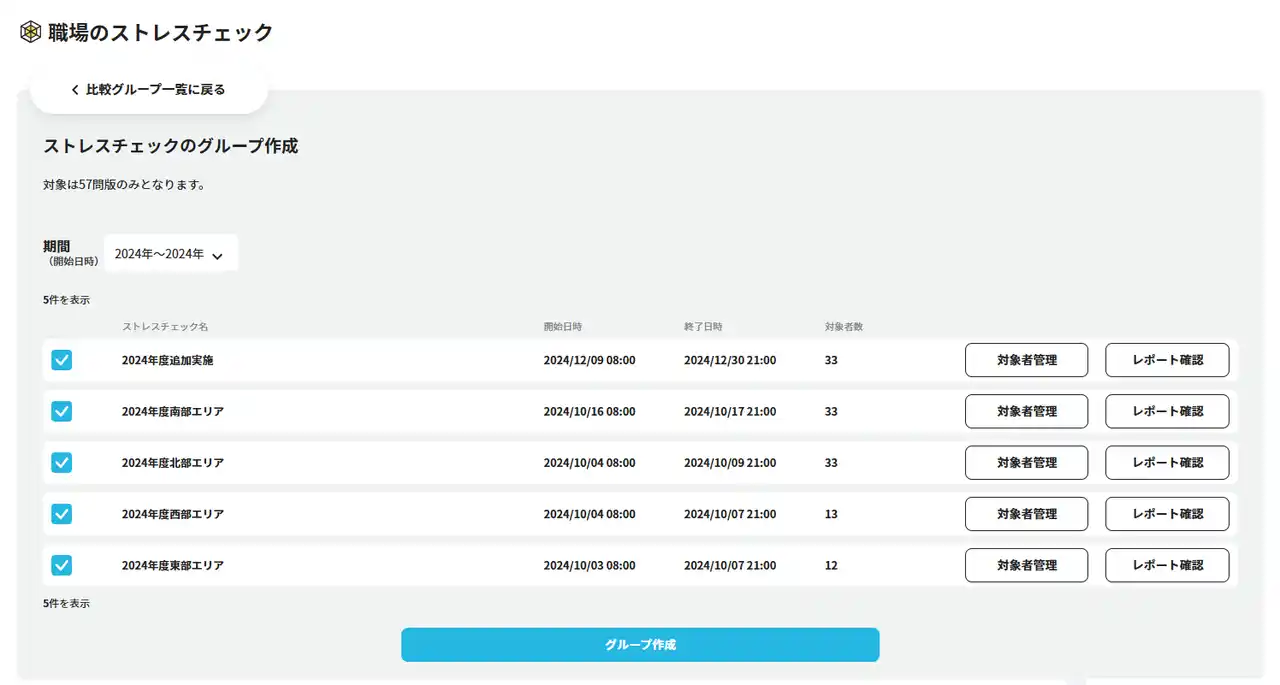
Task: Open 対象者管理 for 2024年度東部エリア
Action: (x=1026, y=565)
